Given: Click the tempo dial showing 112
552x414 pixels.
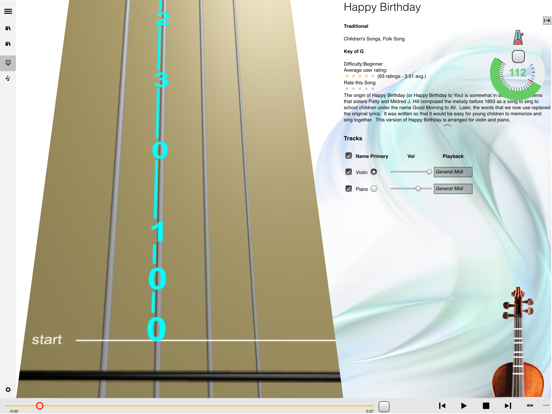Looking at the screenshot, I should [517, 74].
